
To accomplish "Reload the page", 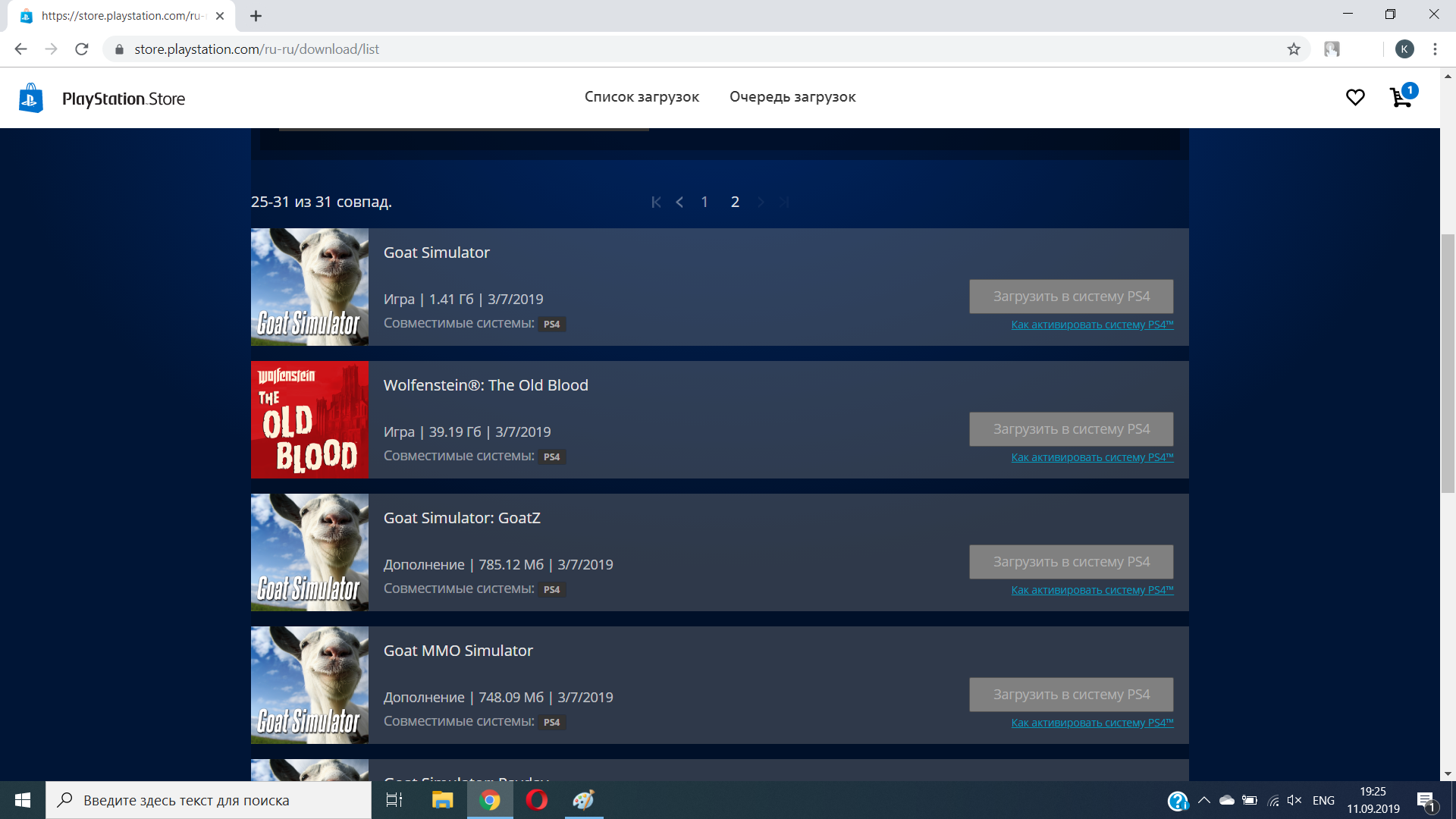I will [x=82, y=49].
